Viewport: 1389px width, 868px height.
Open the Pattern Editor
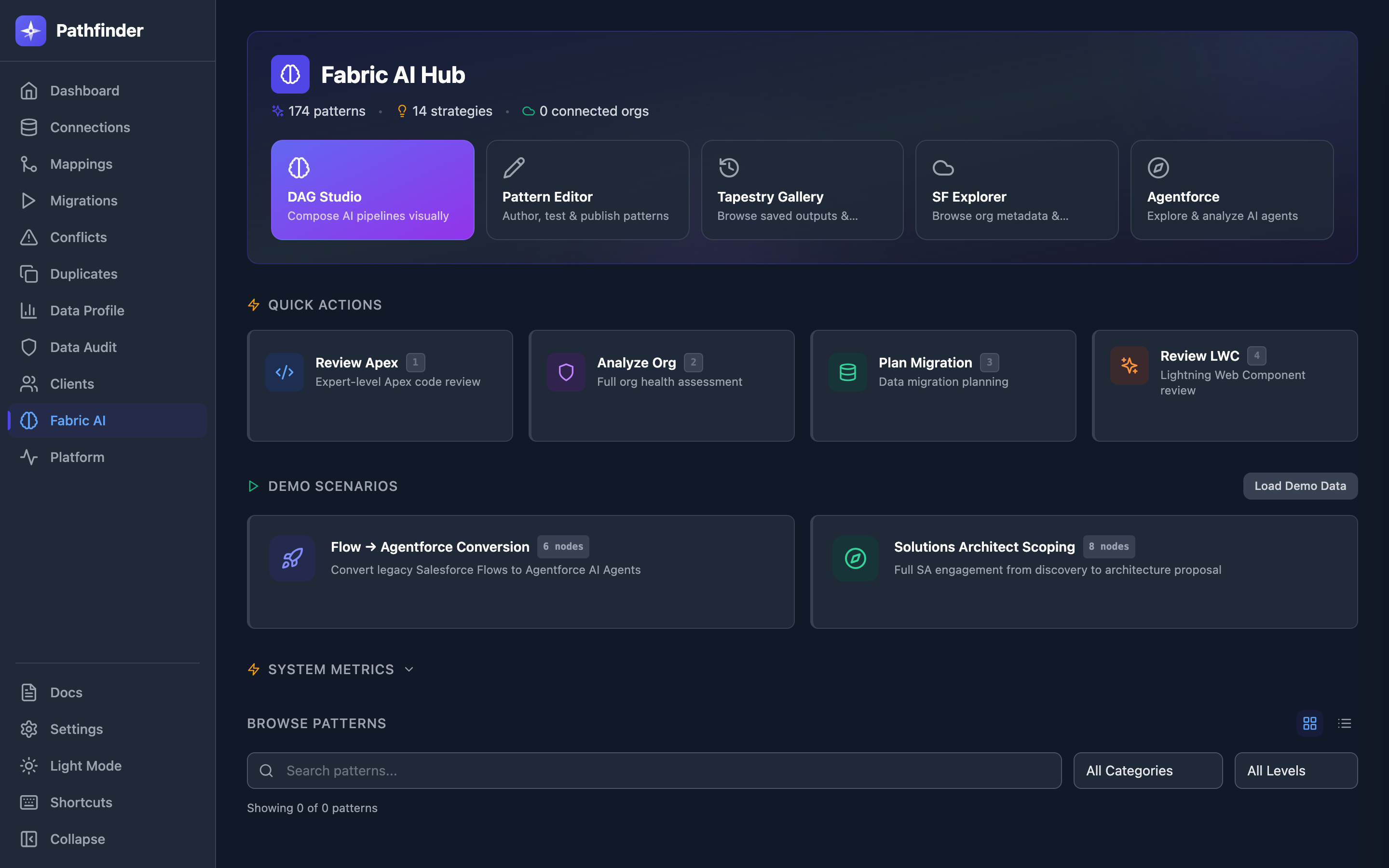[x=586, y=190]
